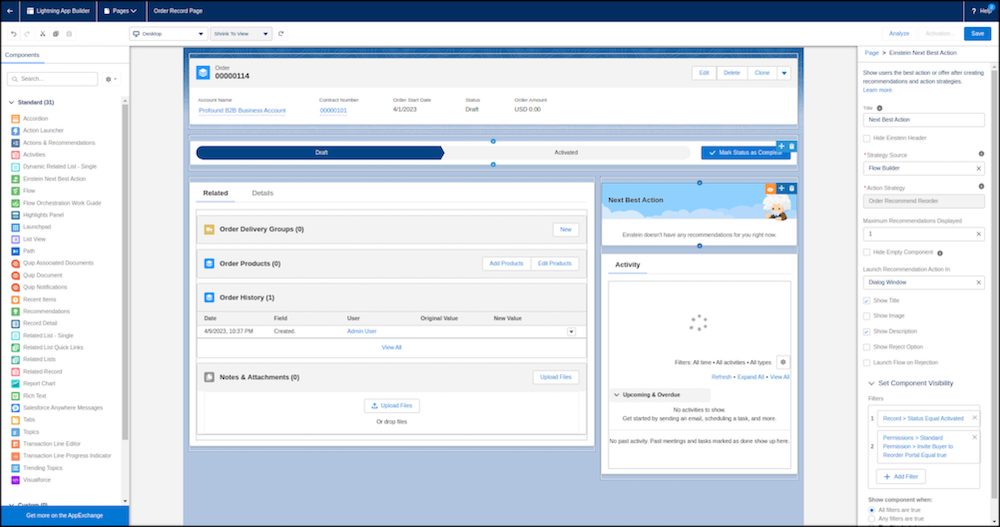Viewport: 1000px width, 527px height.
Task: Open the Launch Recommendation Action In combobox
Action: coord(923,283)
